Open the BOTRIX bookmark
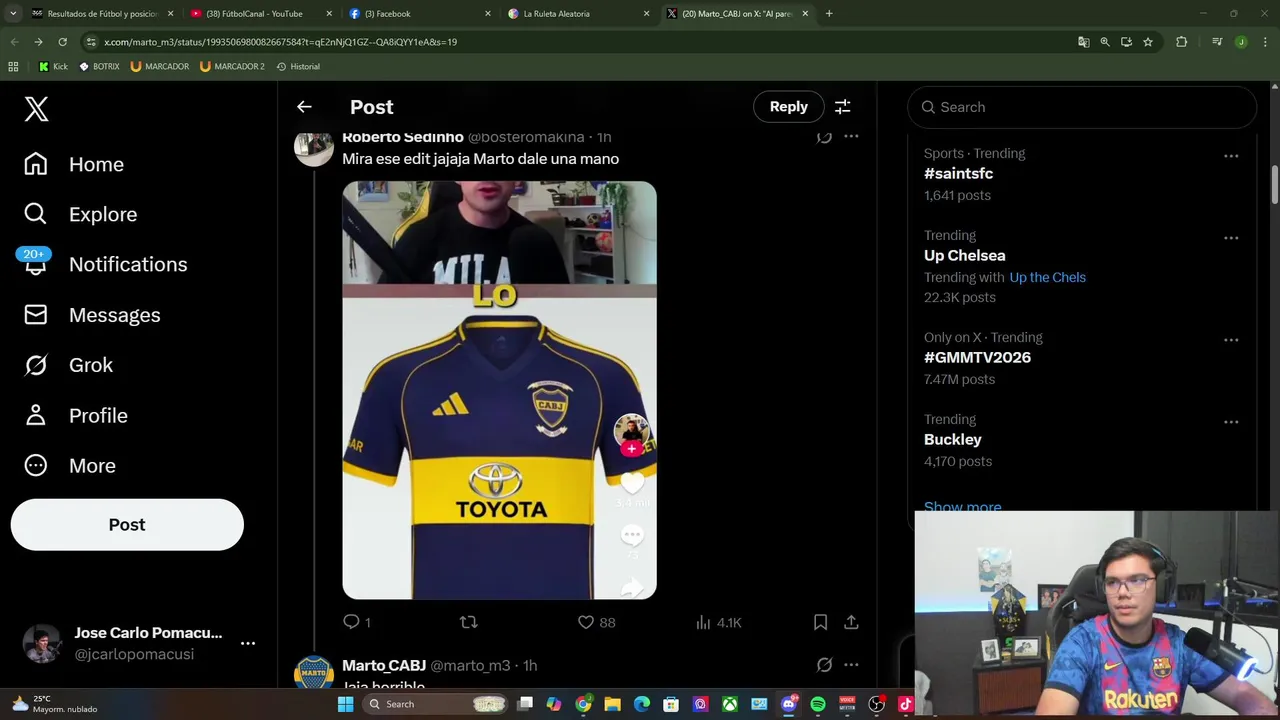This screenshot has height=720, width=1280. [99, 66]
